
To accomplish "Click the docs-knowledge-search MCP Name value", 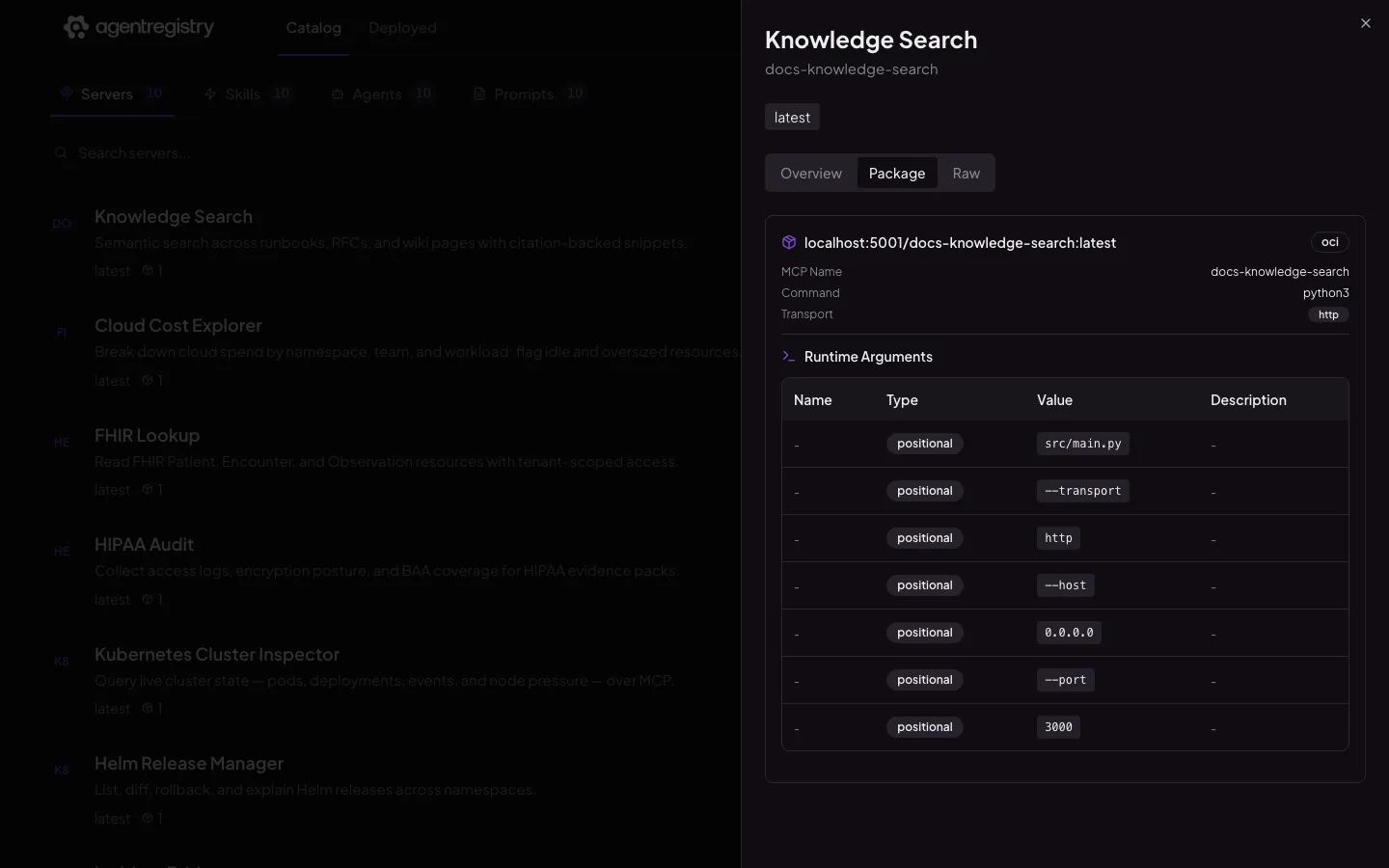I will [x=1279, y=272].
